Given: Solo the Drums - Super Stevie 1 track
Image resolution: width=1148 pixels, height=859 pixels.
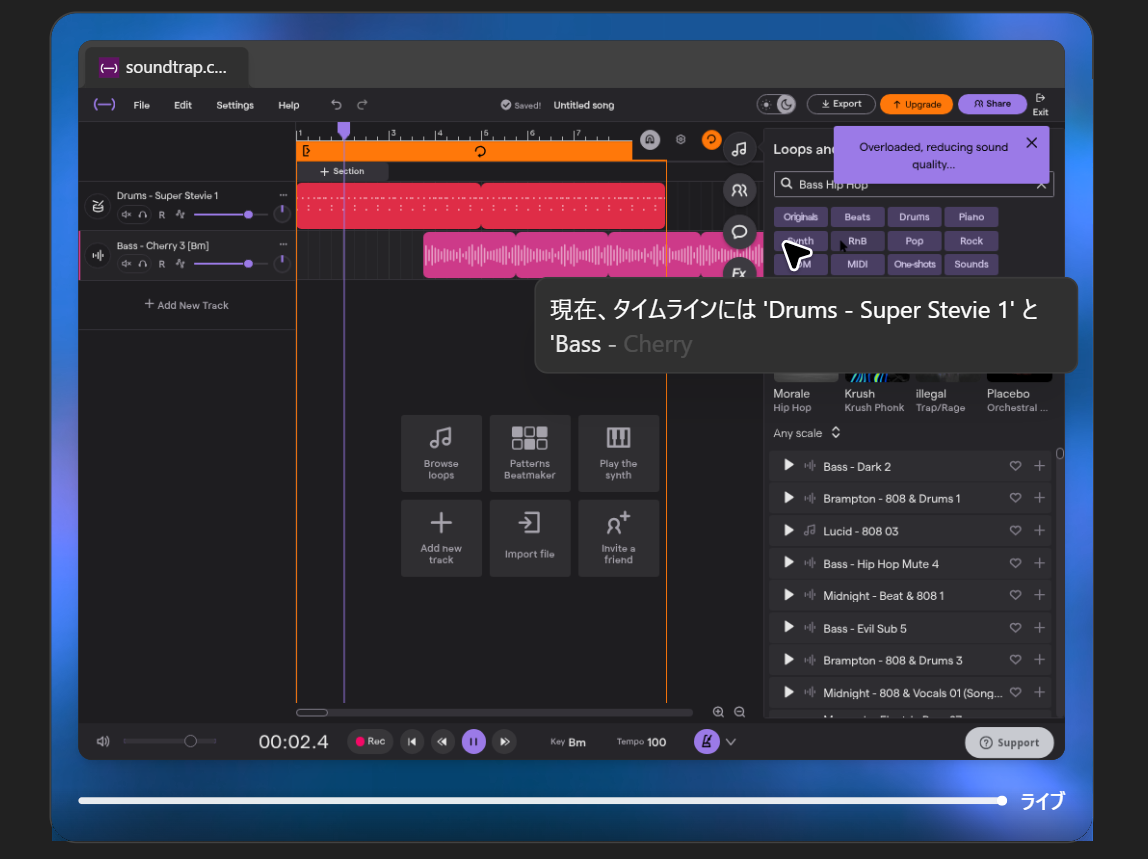Looking at the screenshot, I should (143, 215).
